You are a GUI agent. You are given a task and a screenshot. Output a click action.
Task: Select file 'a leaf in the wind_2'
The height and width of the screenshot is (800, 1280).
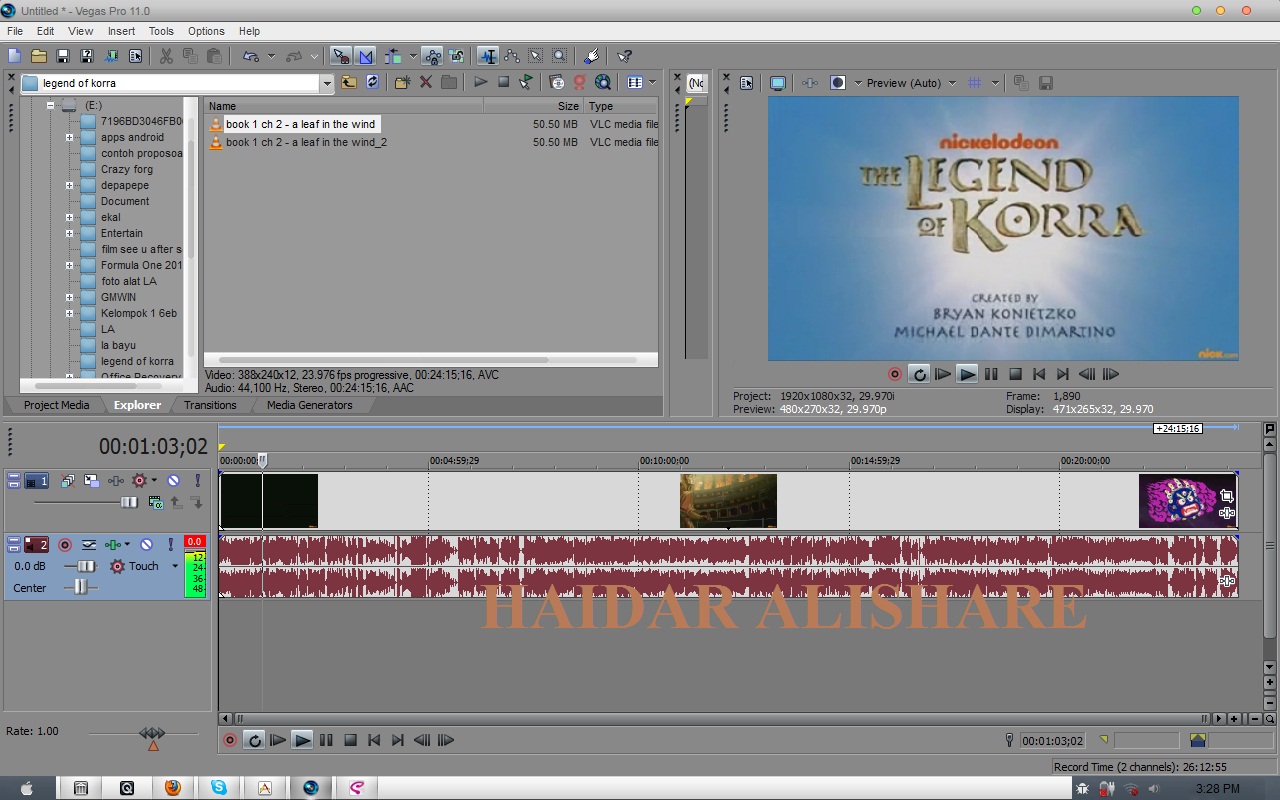(x=306, y=142)
